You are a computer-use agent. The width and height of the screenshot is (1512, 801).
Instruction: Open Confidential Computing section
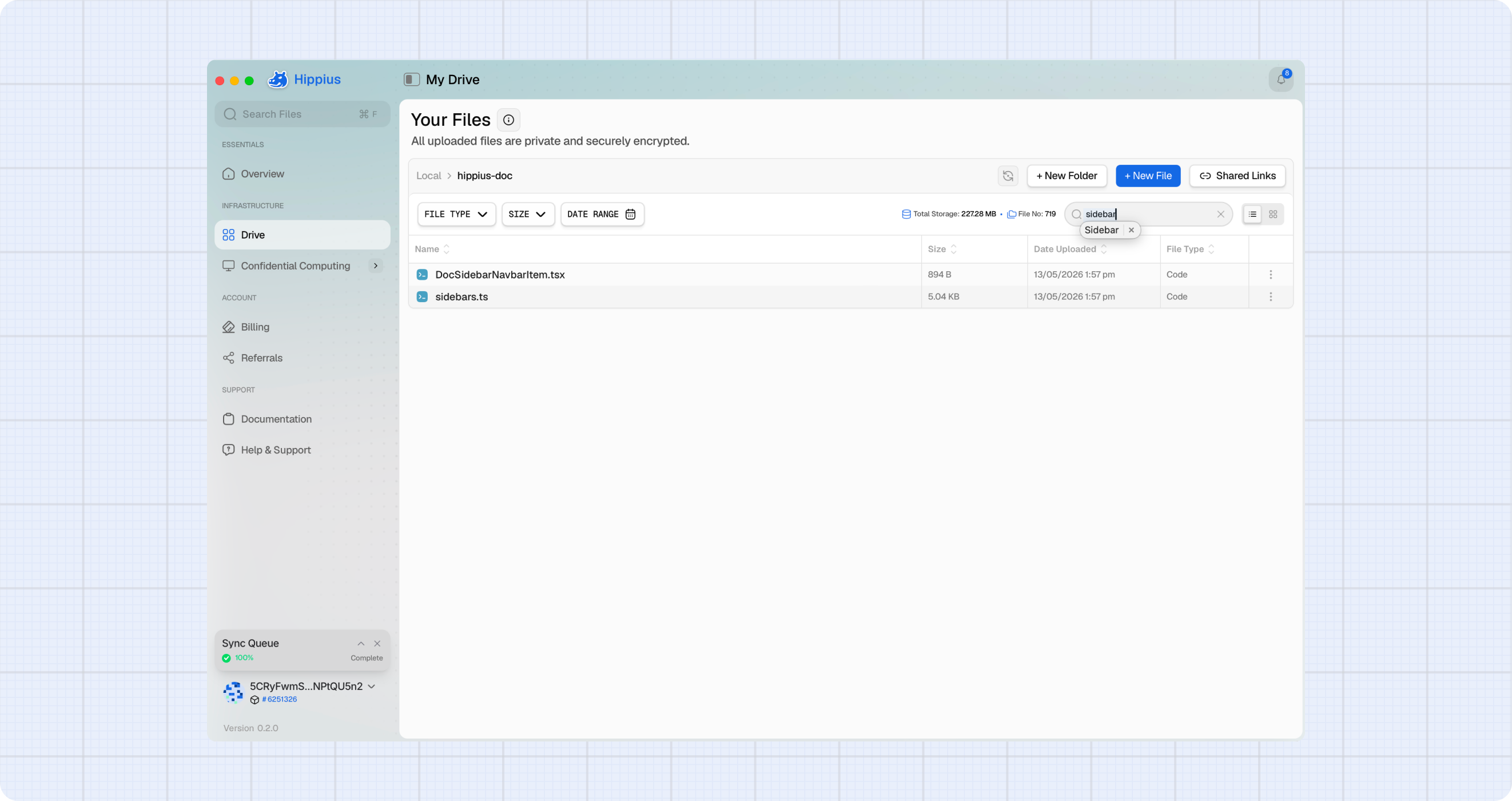295,266
